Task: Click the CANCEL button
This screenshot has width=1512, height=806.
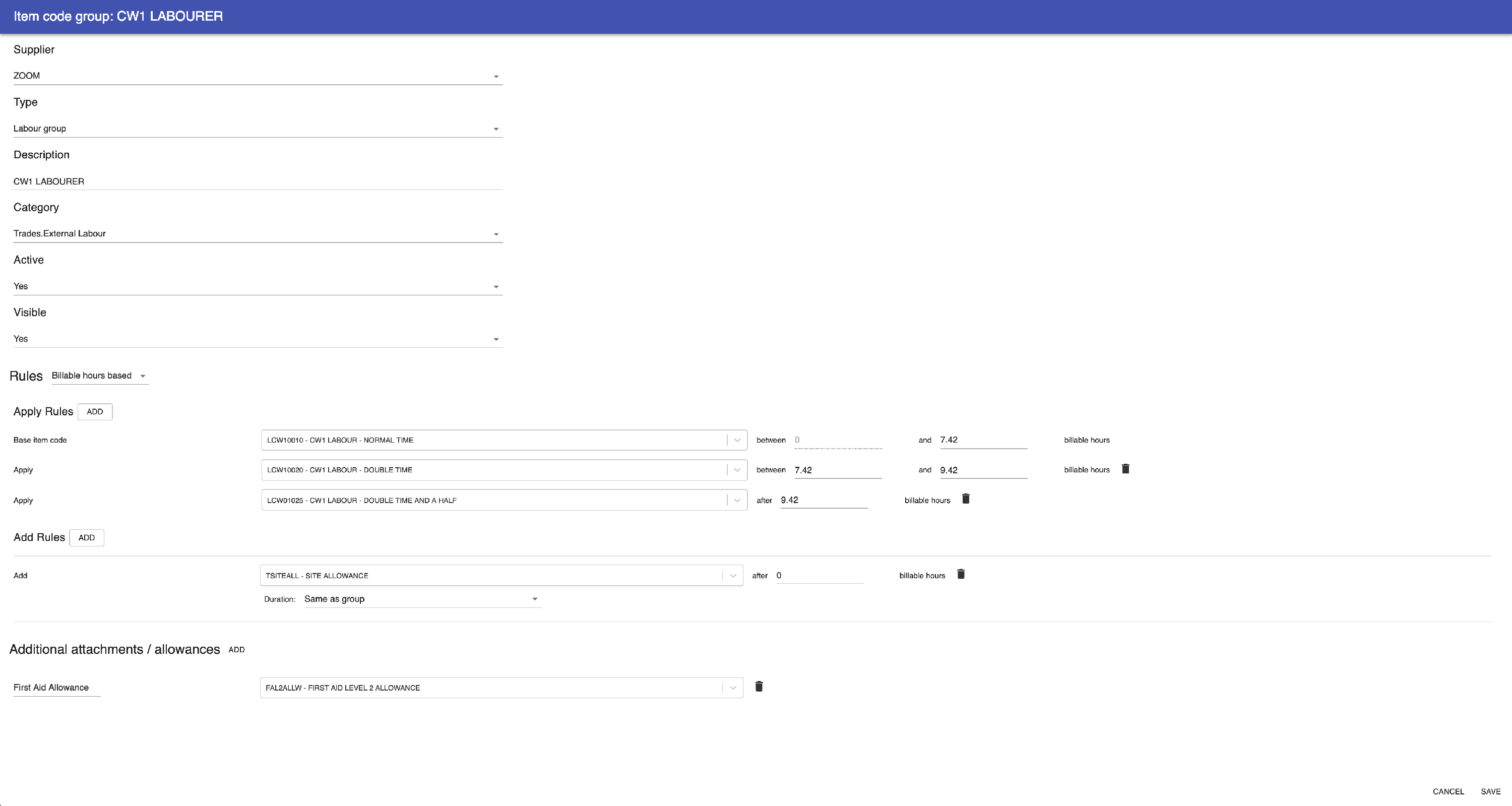Action: coord(1448,791)
